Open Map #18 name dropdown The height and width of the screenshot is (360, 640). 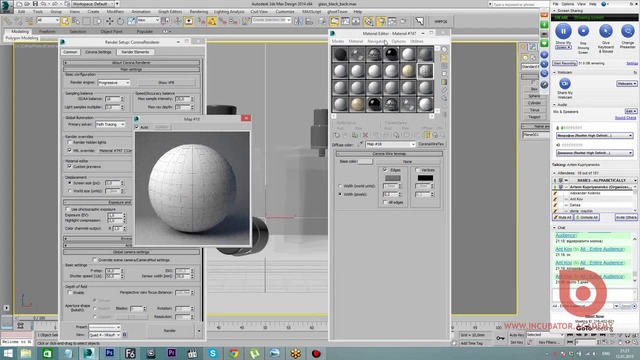click(x=390, y=144)
